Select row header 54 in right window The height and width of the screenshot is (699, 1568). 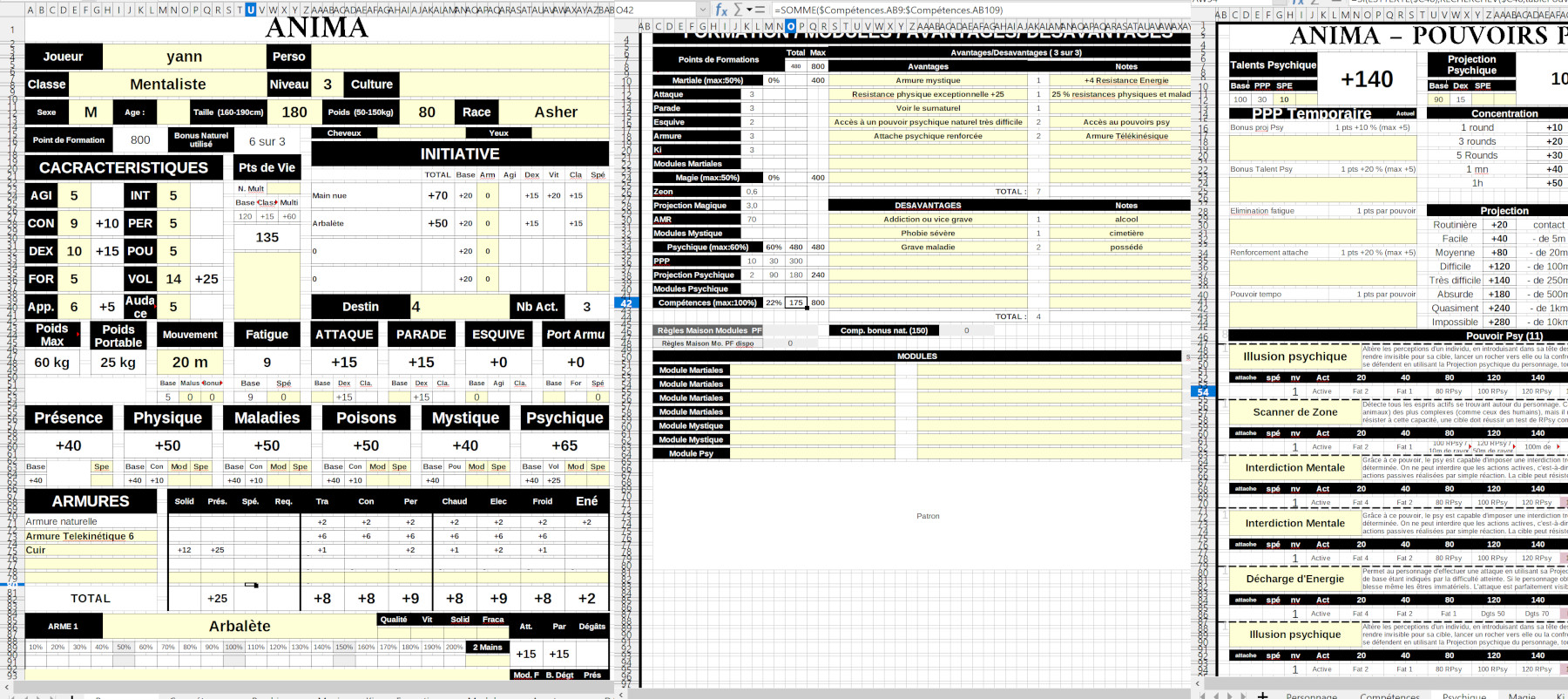[1202, 391]
